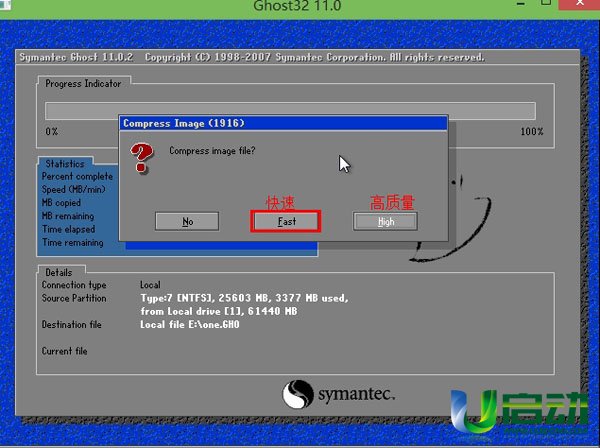Click the Progress Indicator label
Viewport: 600px width, 448px height.
(83, 83)
